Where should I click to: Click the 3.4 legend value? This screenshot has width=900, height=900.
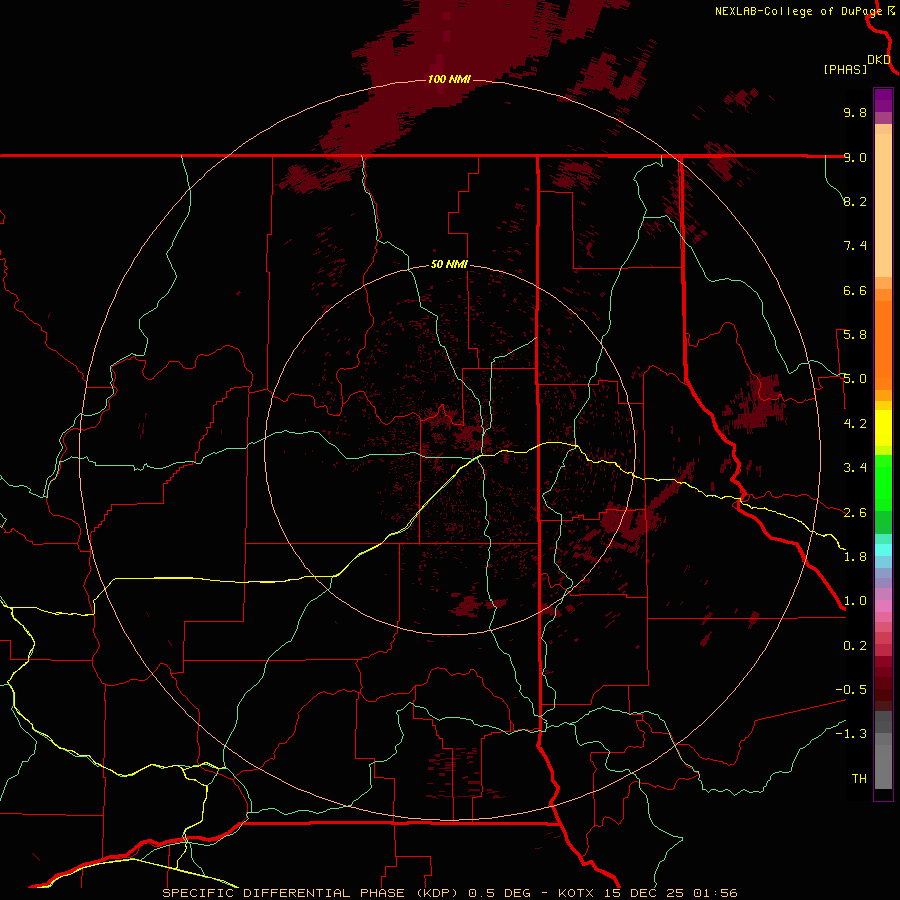tap(855, 468)
